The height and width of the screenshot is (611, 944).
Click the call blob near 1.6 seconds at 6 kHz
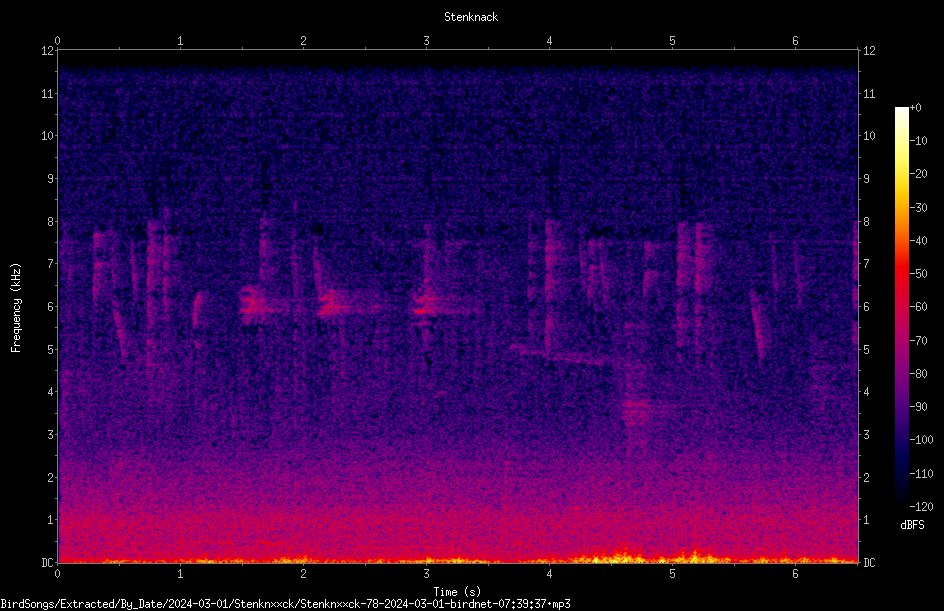(254, 304)
